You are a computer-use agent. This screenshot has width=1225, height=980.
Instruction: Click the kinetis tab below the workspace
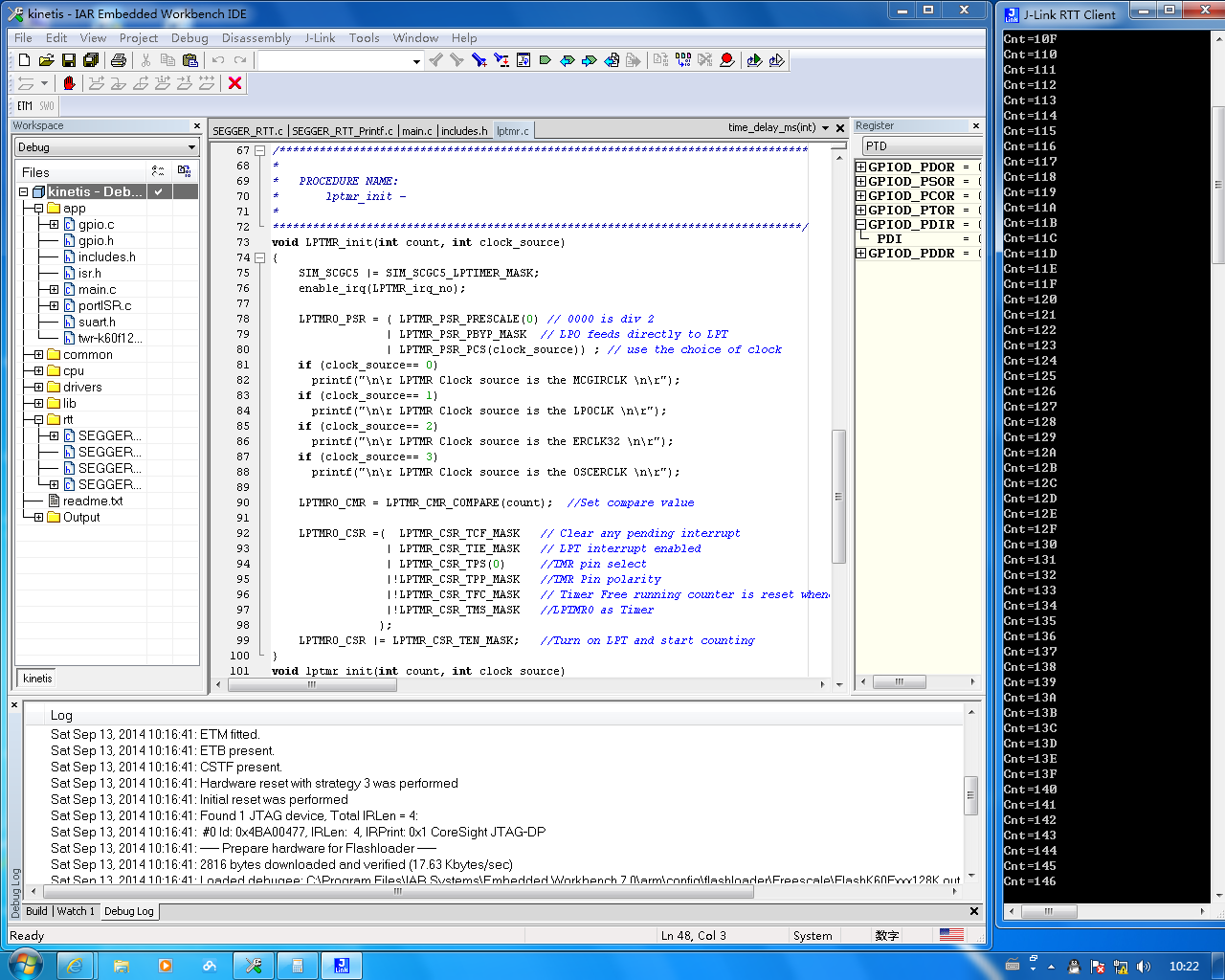pyautogui.click(x=37, y=679)
